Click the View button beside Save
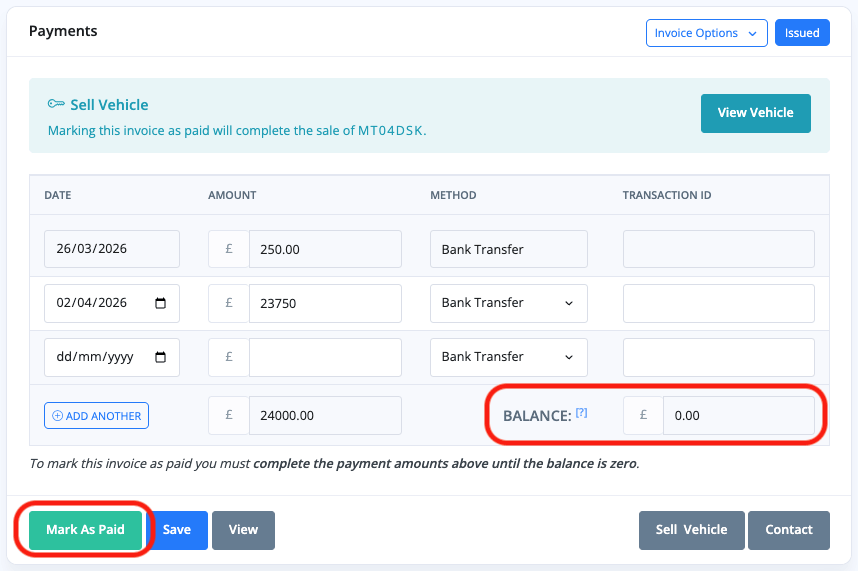The width and height of the screenshot is (858, 571). [243, 530]
